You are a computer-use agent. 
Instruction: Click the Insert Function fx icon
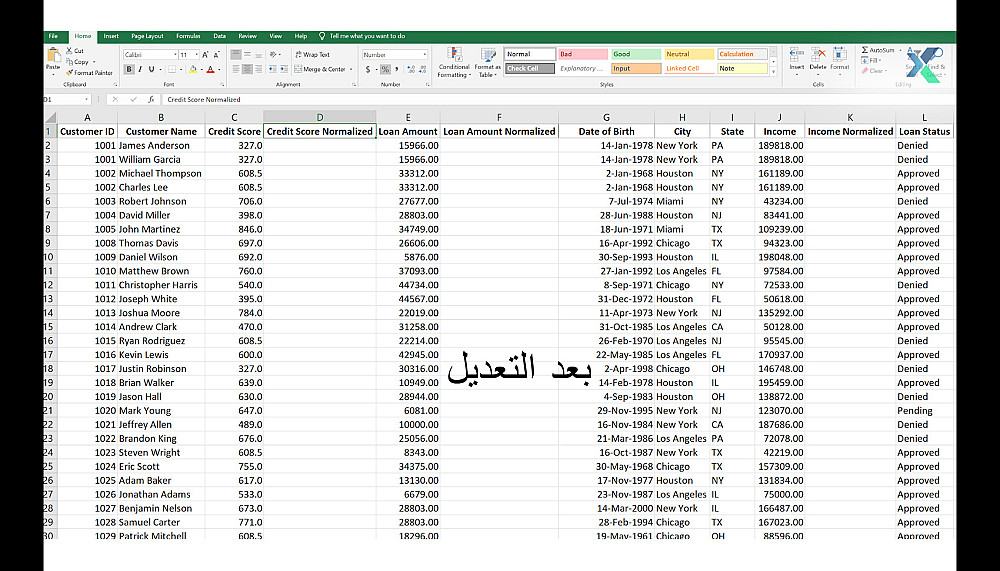151,100
